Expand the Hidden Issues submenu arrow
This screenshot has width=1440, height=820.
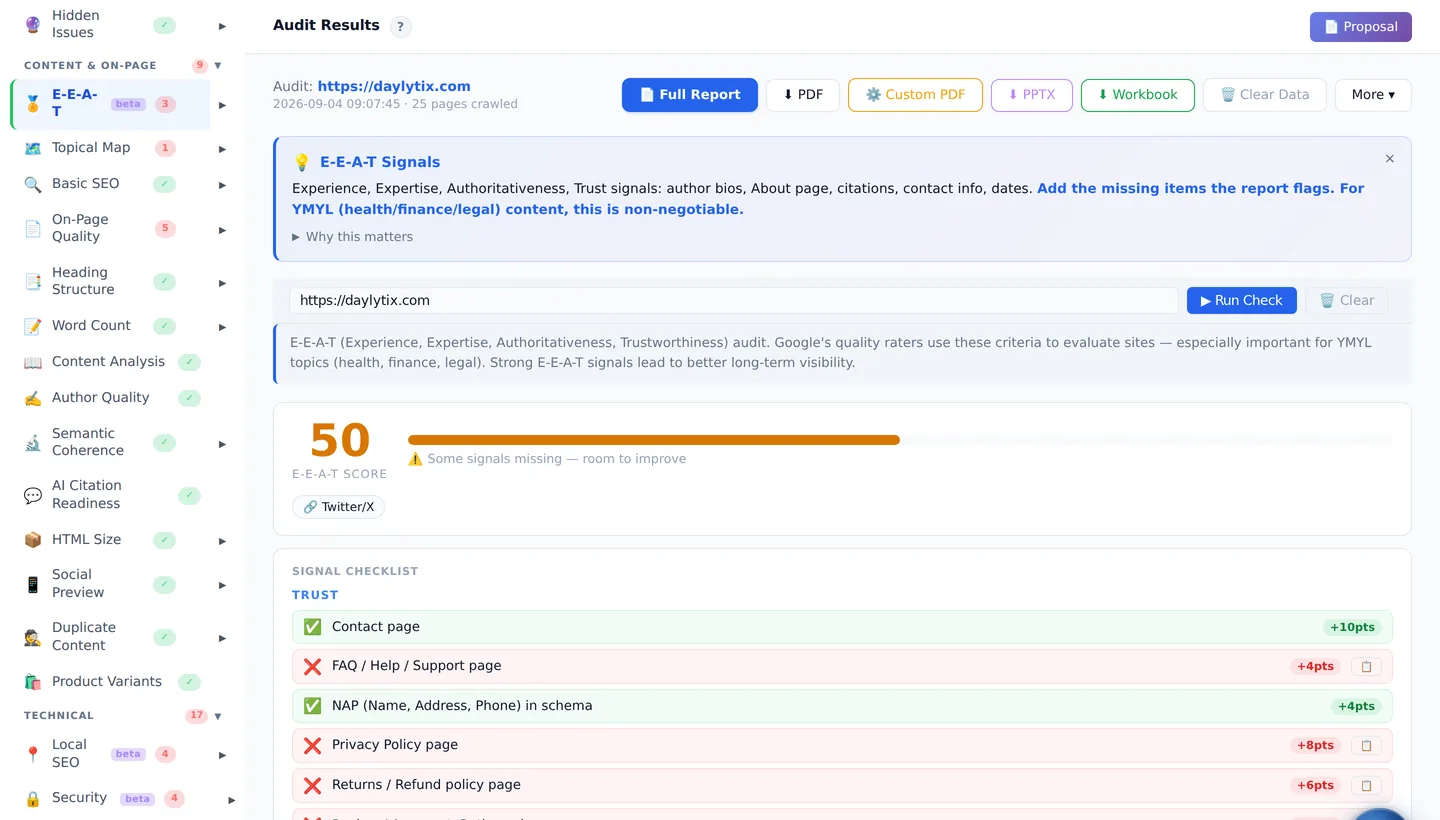click(222, 26)
